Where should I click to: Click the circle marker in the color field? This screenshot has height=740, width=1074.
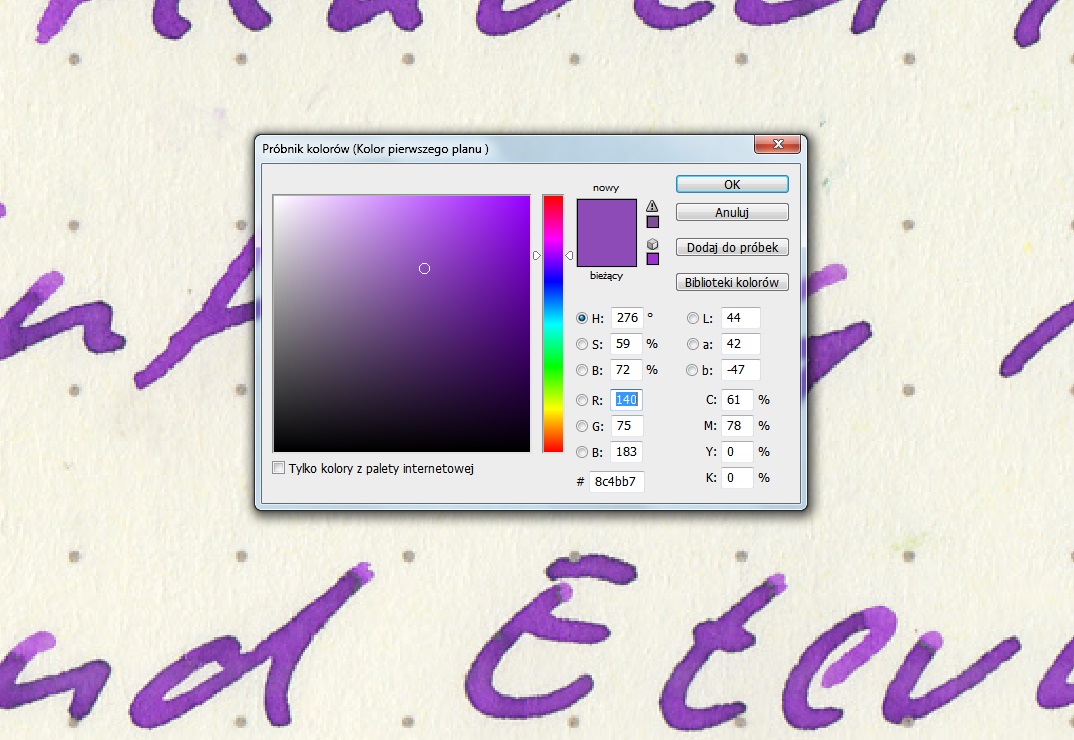pos(424,268)
